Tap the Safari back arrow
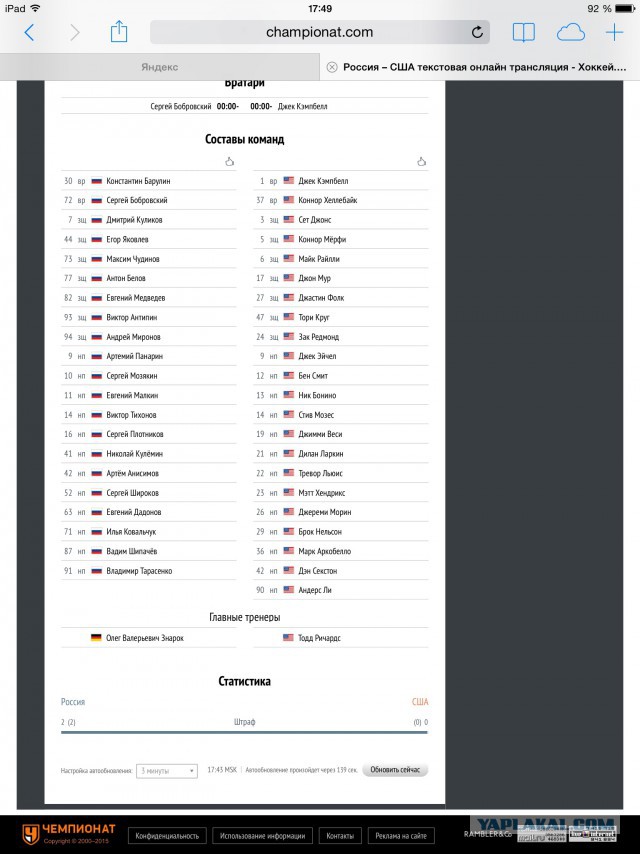The height and width of the screenshot is (854, 640). click(x=29, y=33)
